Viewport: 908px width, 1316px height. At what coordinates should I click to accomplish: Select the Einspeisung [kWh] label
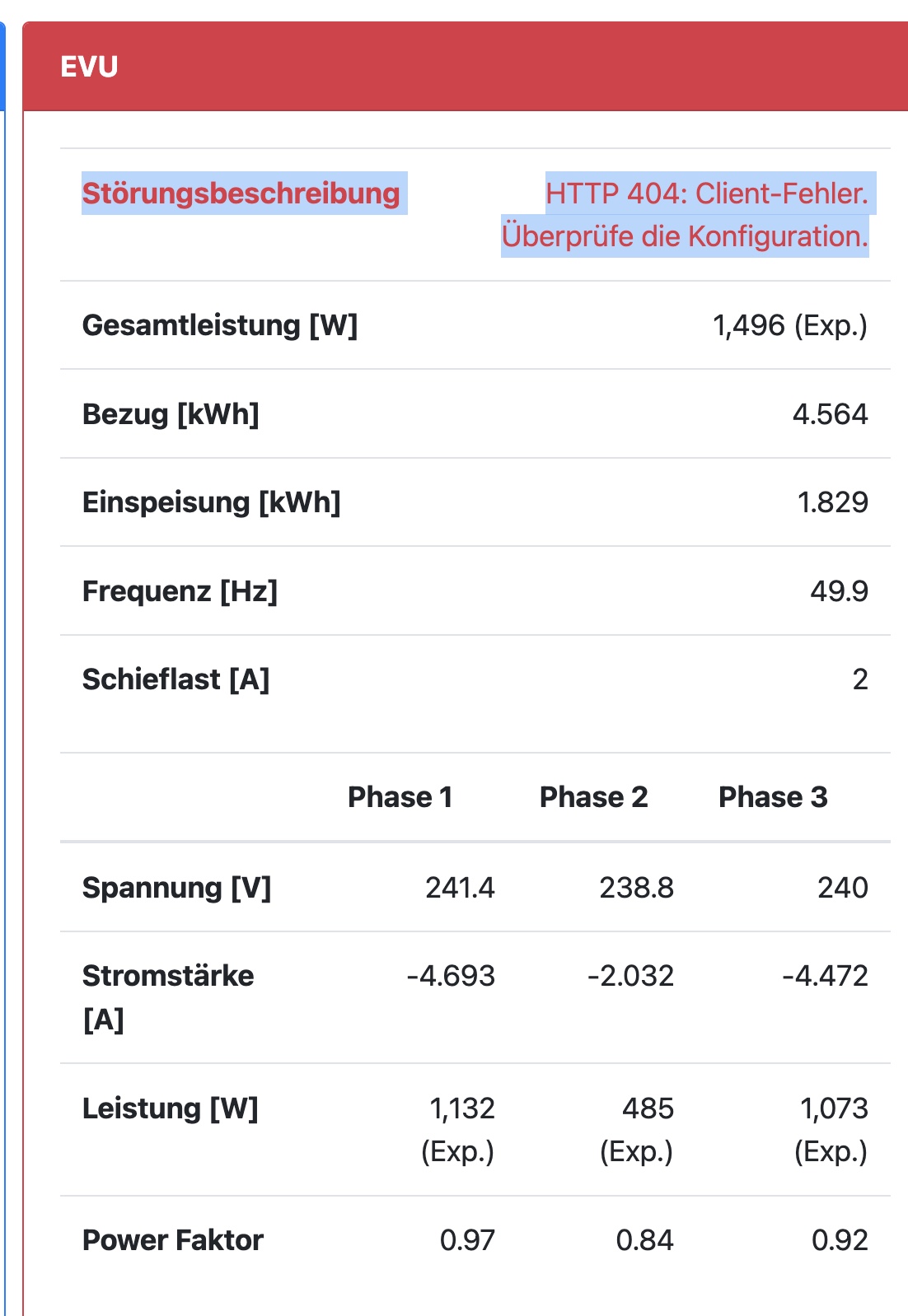tap(212, 502)
